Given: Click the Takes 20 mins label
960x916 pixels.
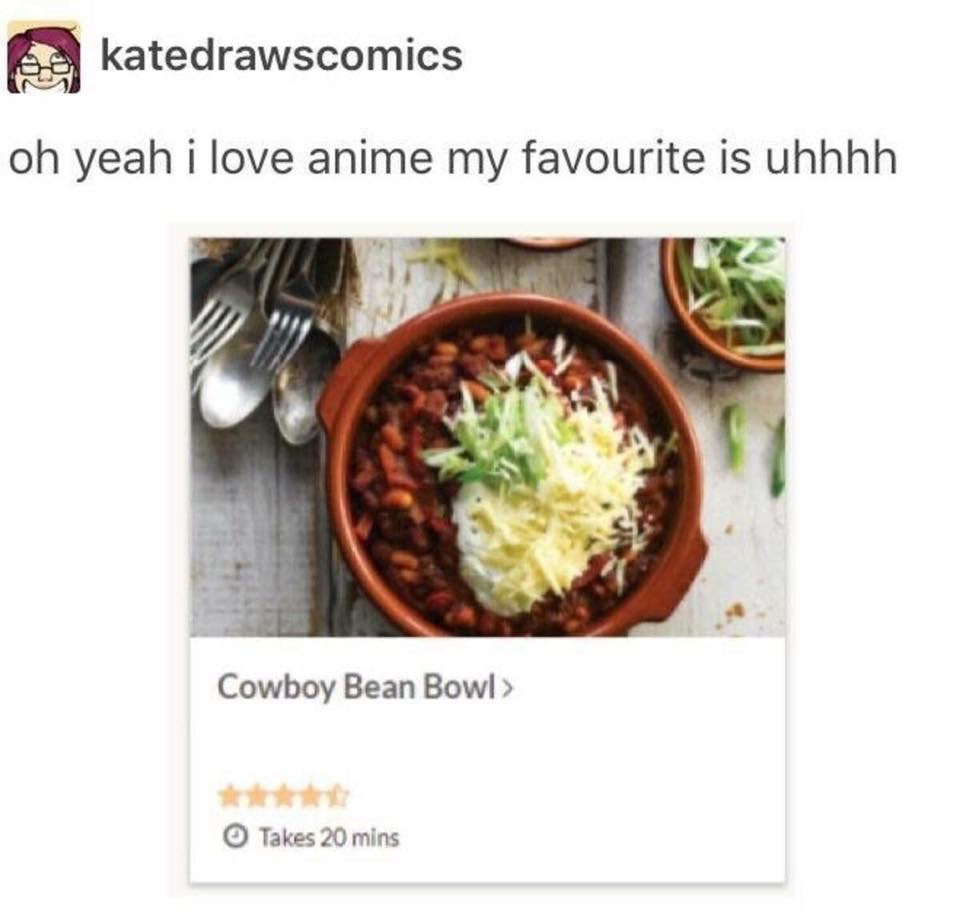Looking at the screenshot, I should (x=329, y=837).
